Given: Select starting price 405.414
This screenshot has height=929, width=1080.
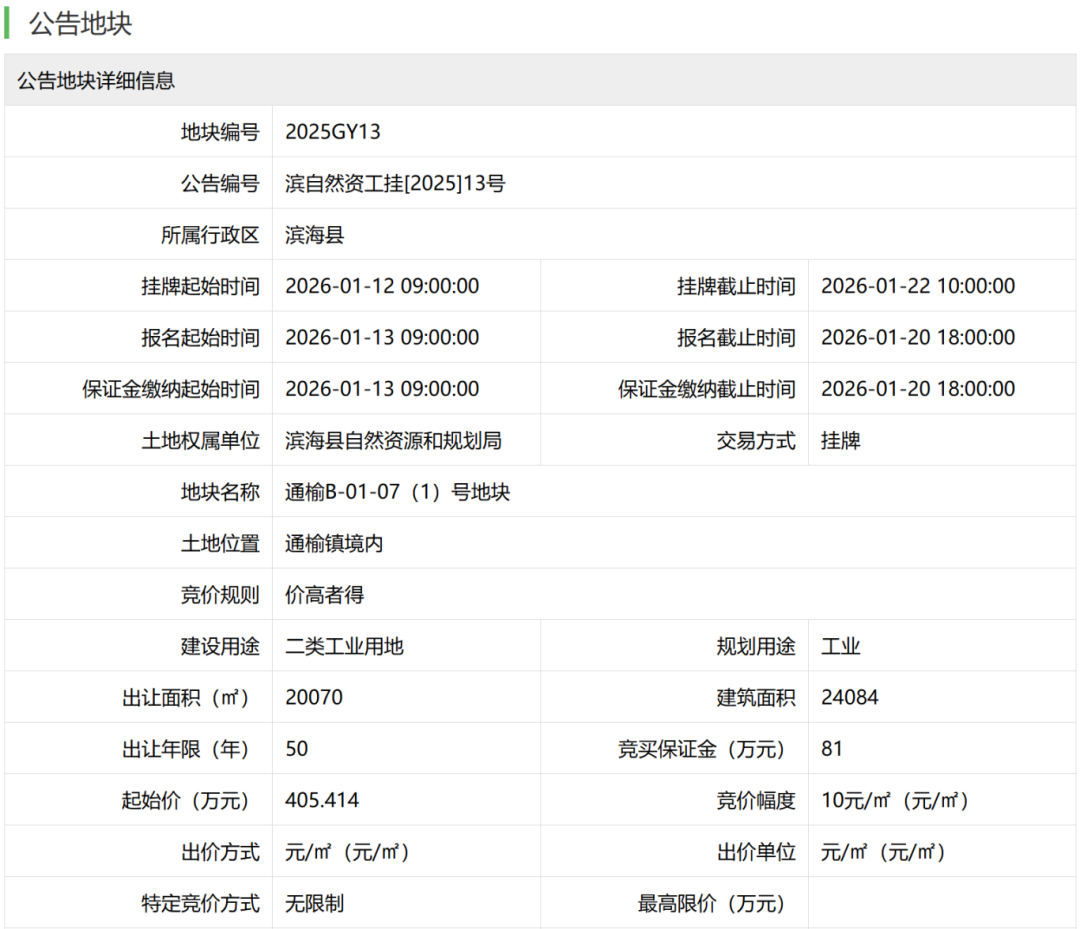Looking at the screenshot, I should 322,801.
